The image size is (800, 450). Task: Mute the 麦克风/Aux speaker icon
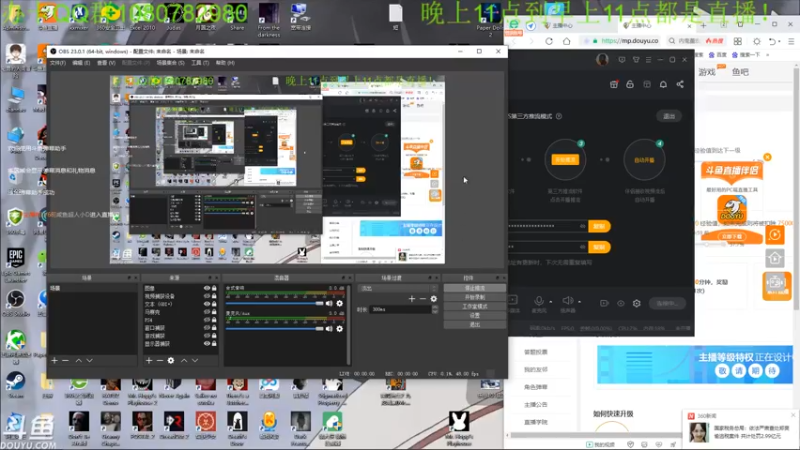(329, 329)
